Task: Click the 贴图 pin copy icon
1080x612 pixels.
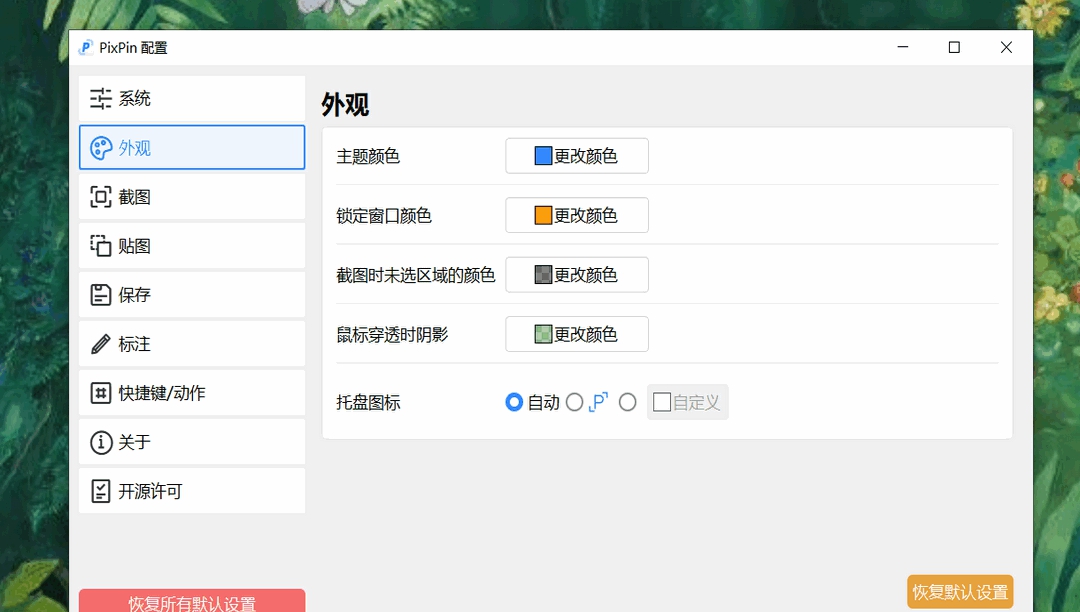Action: pyautogui.click(x=101, y=246)
